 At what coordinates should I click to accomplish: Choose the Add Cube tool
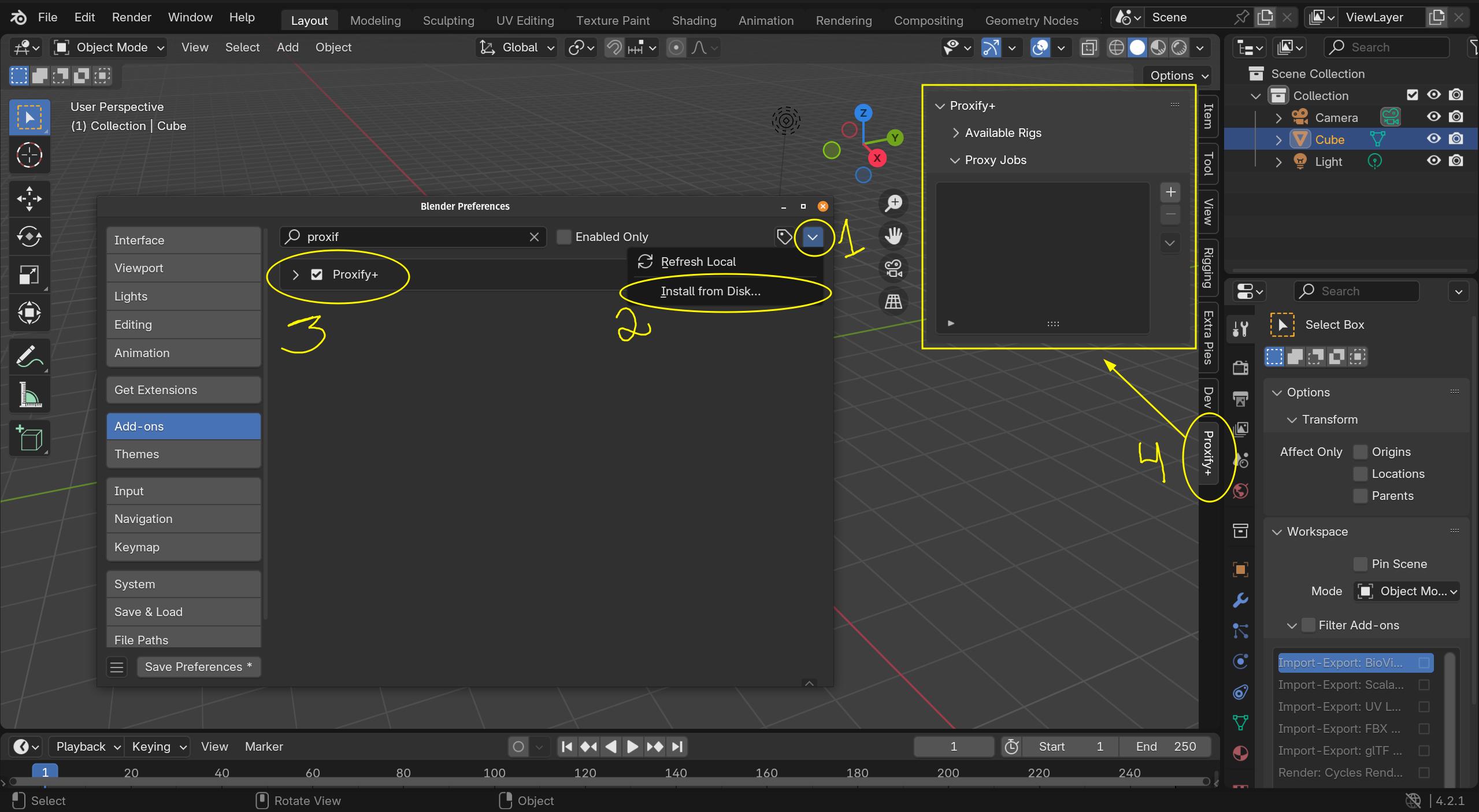click(29, 438)
